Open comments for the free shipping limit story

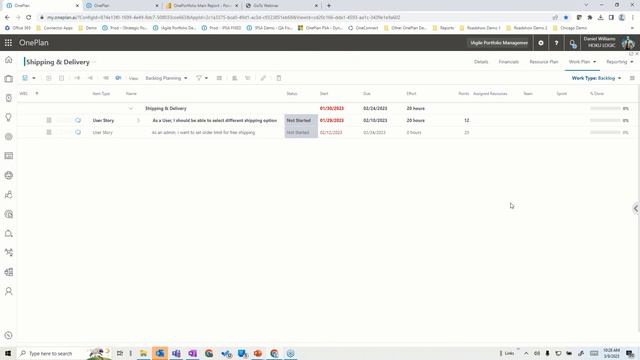(x=78, y=133)
